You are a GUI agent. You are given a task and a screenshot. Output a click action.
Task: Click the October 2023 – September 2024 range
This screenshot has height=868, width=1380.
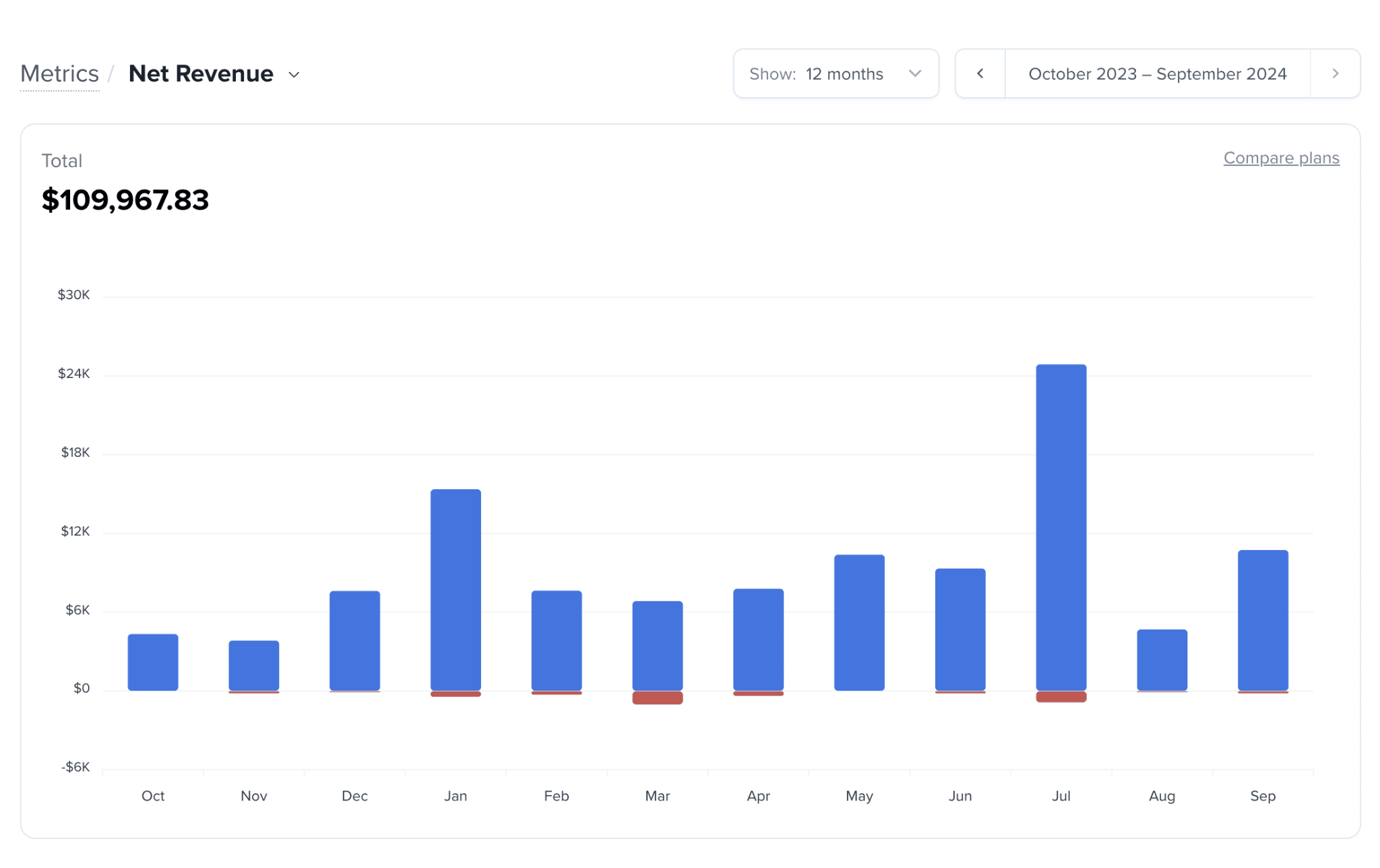(x=1157, y=73)
